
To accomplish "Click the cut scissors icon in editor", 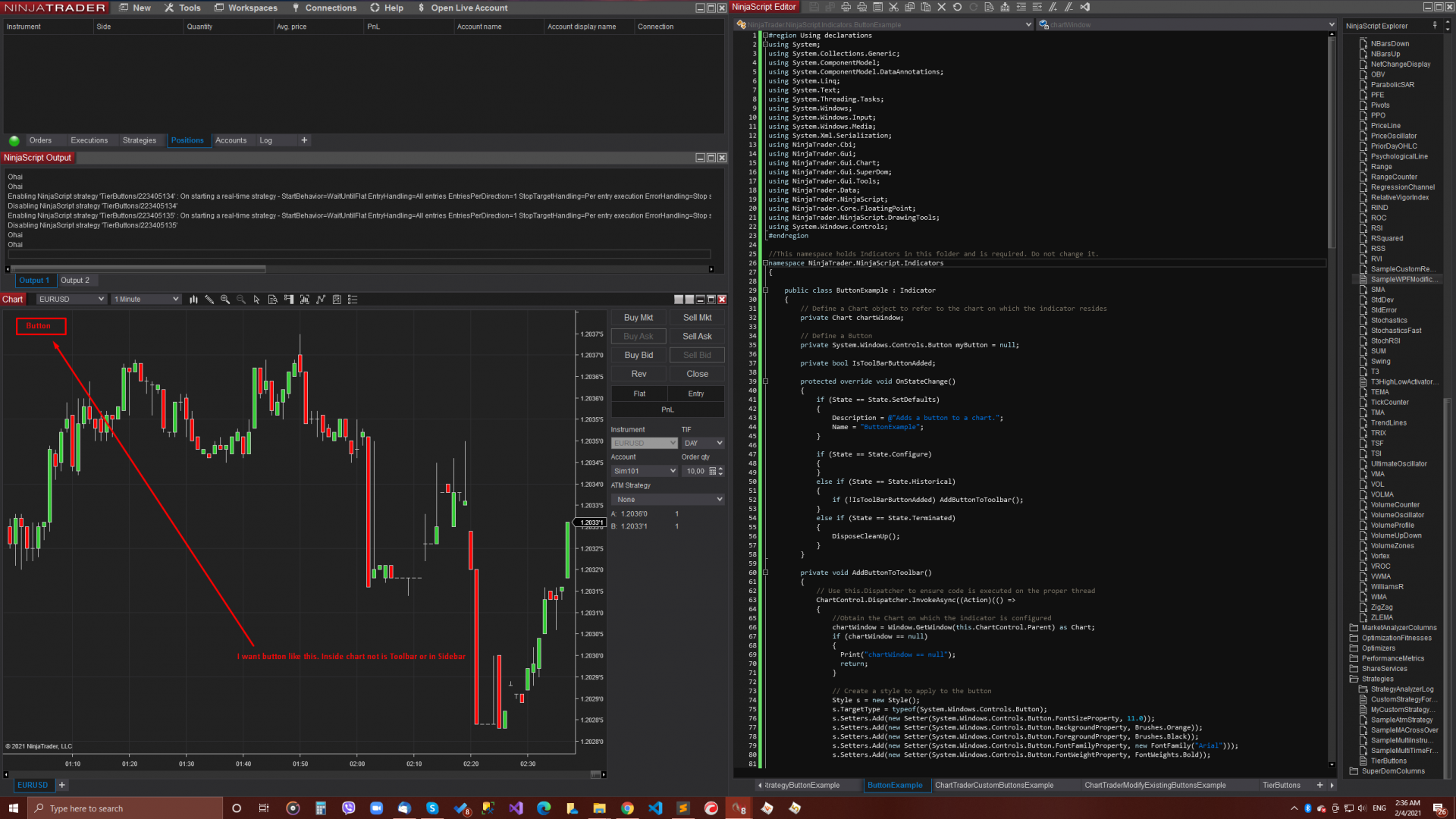I will click(893, 7).
